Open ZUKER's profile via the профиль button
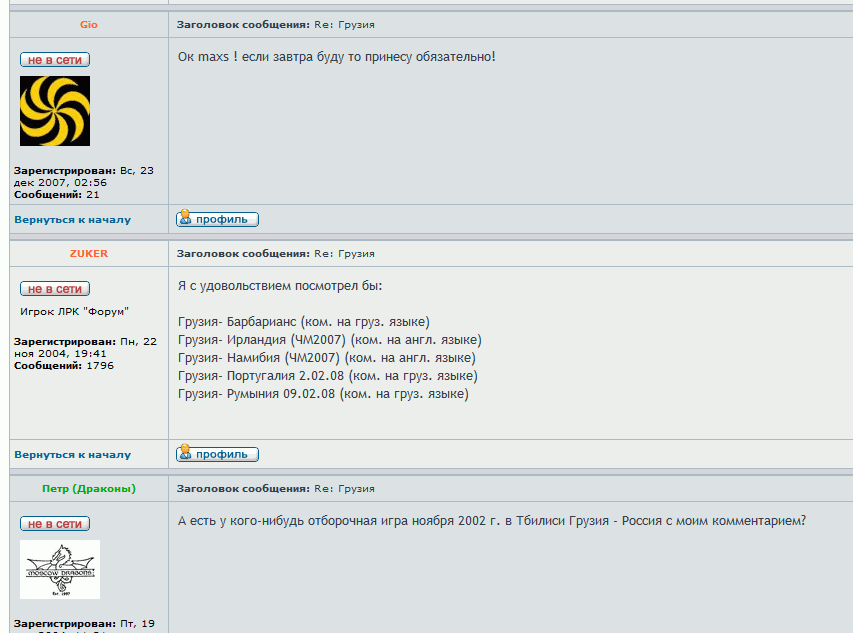Image resolution: width=853 pixels, height=633 pixels. coord(217,454)
